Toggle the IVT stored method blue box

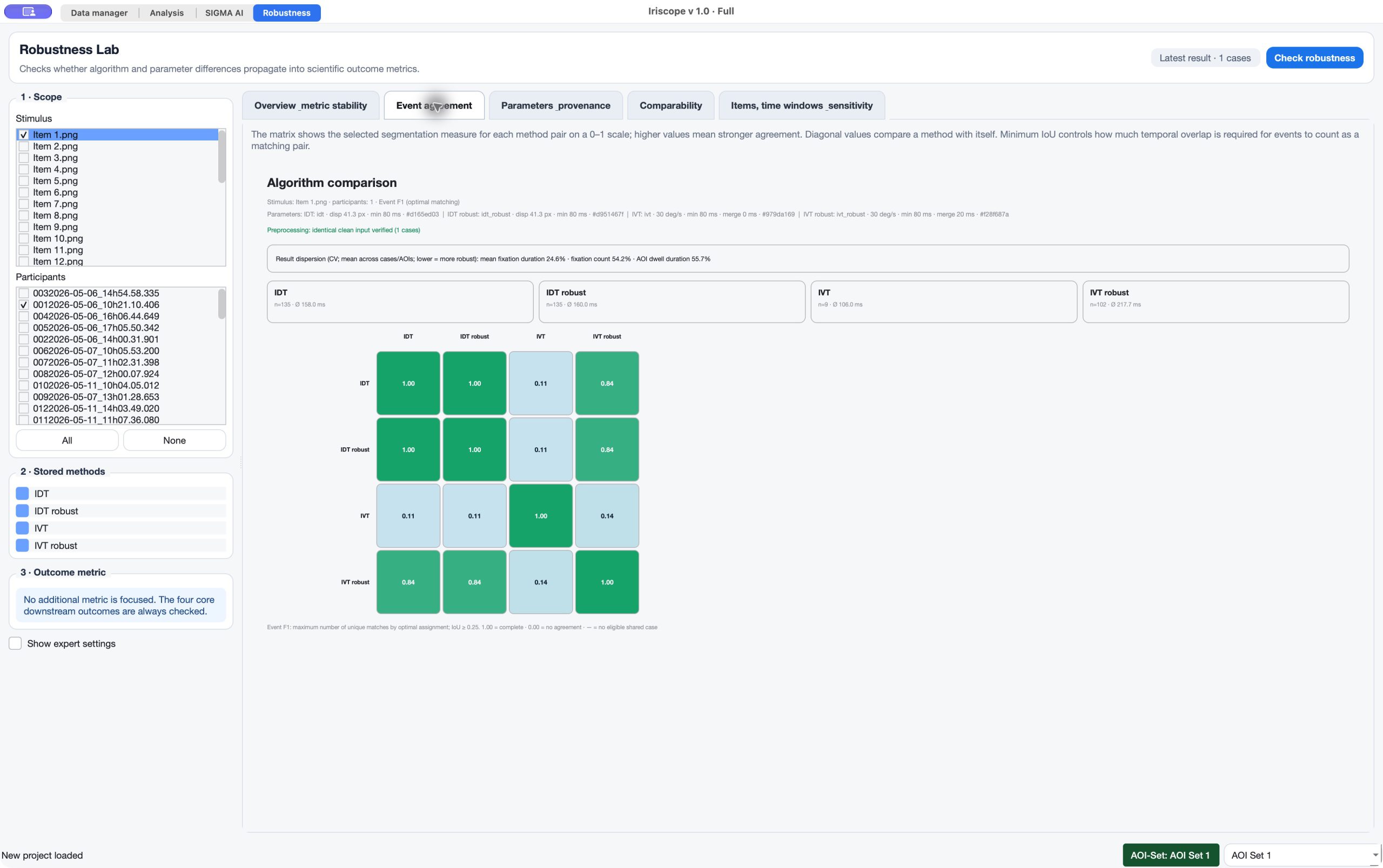(22, 528)
